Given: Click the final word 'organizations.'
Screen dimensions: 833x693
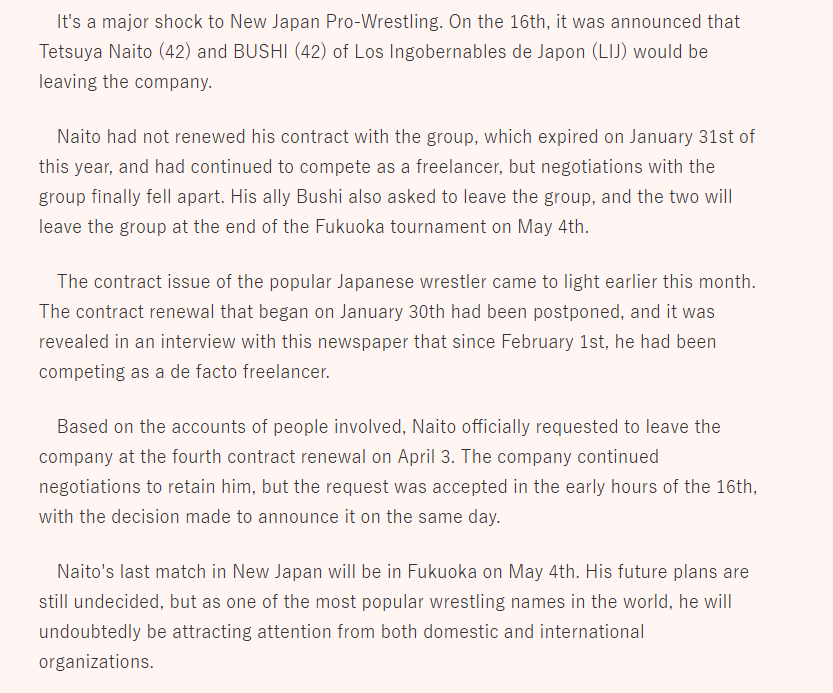Looking at the screenshot, I should pos(96,662).
